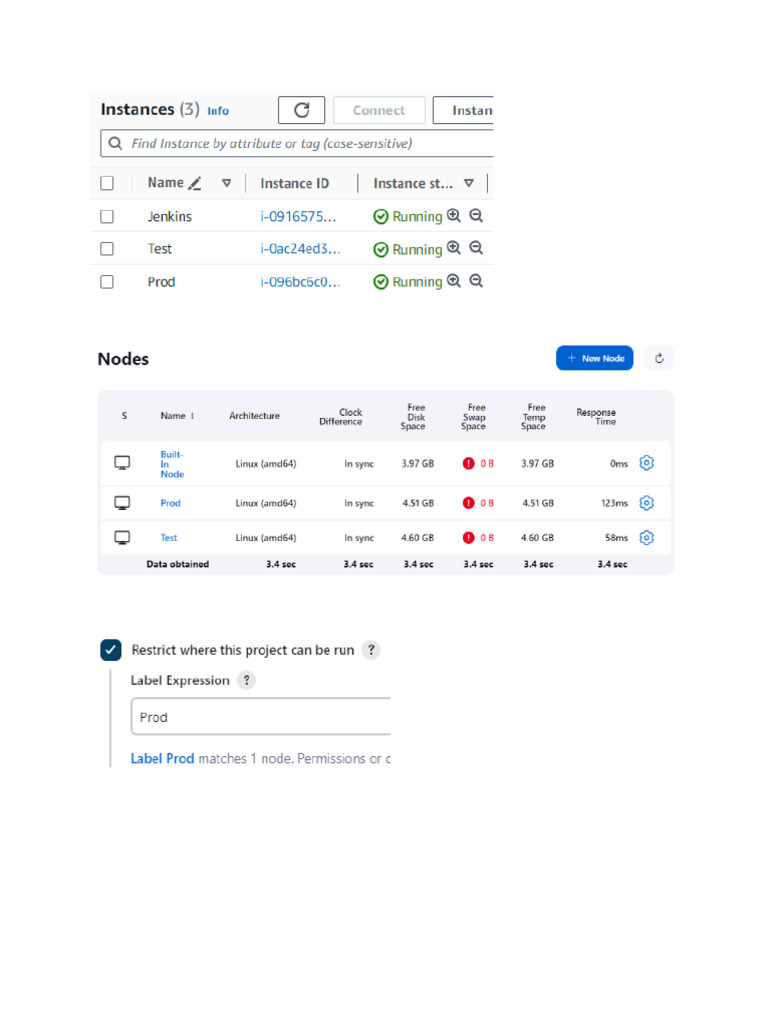The width and height of the screenshot is (768, 1024).
Task: Open gear settings for Built-In Node
Action: click(x=646, y=463)
